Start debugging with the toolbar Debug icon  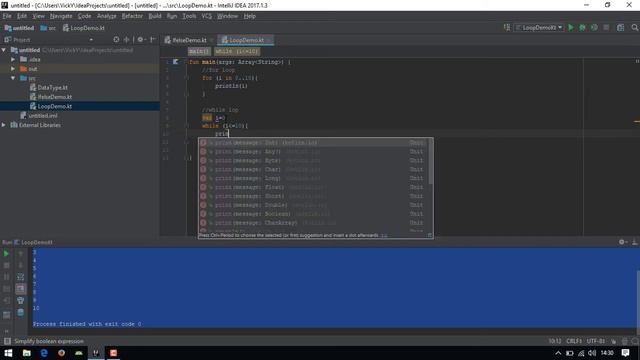pyautogui.click(x=582, y=27)
